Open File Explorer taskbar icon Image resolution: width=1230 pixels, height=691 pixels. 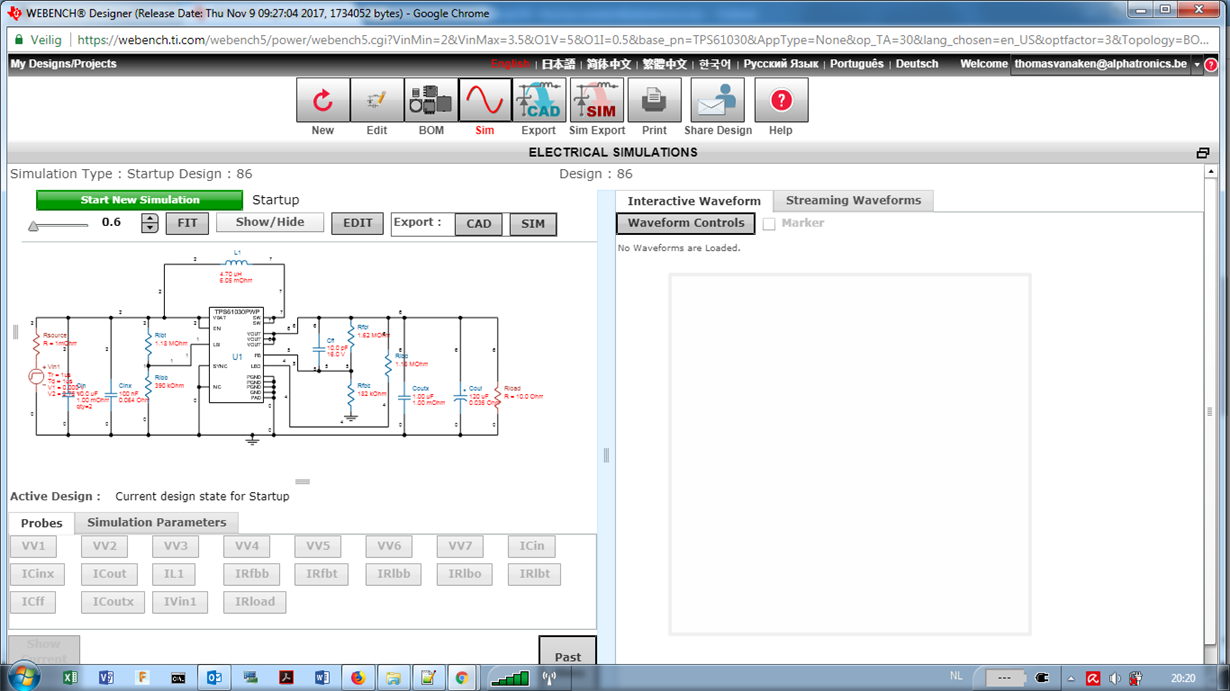[x=394, y=678]
